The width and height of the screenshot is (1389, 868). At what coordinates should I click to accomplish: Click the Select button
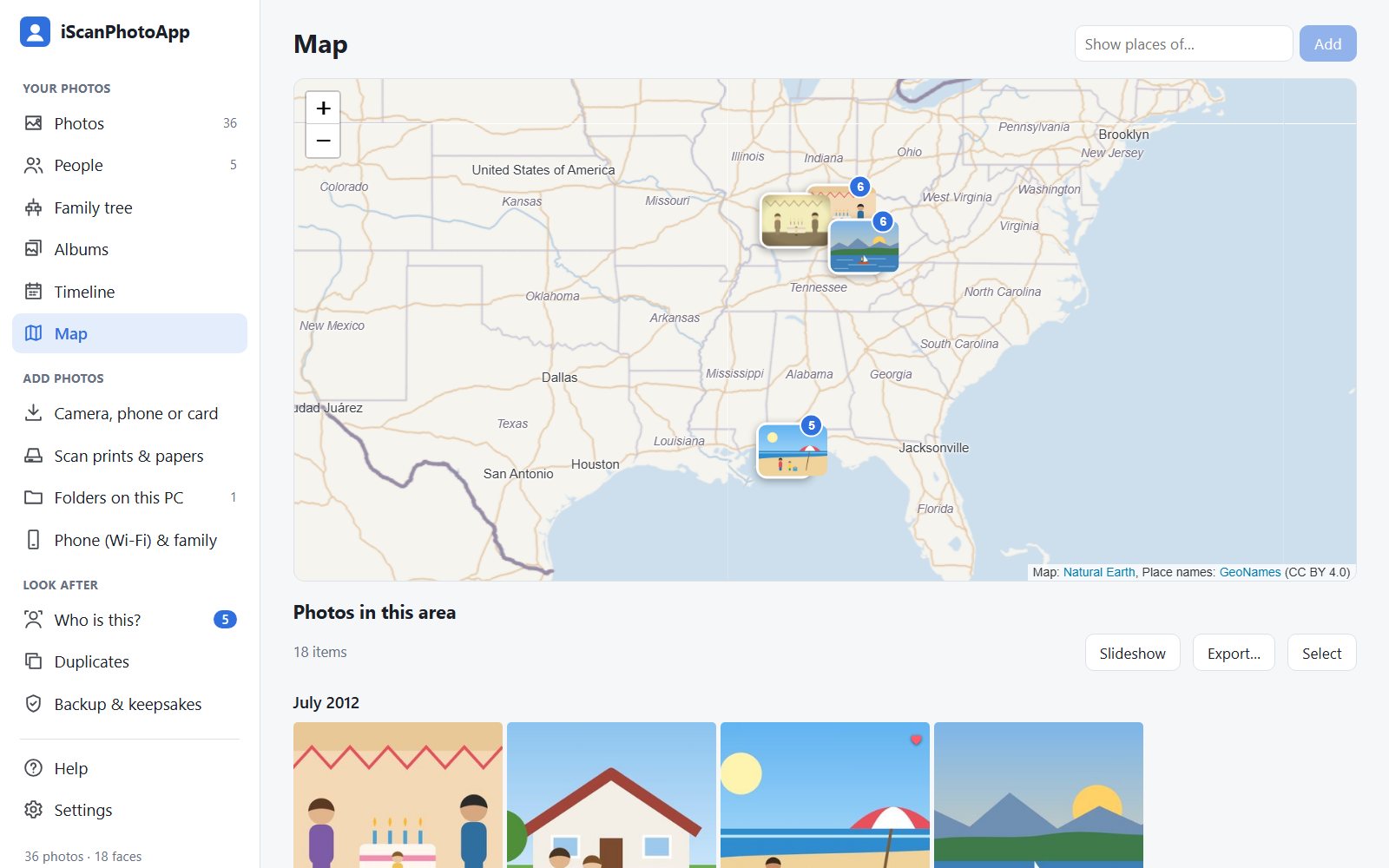(x=1321, y=653)
